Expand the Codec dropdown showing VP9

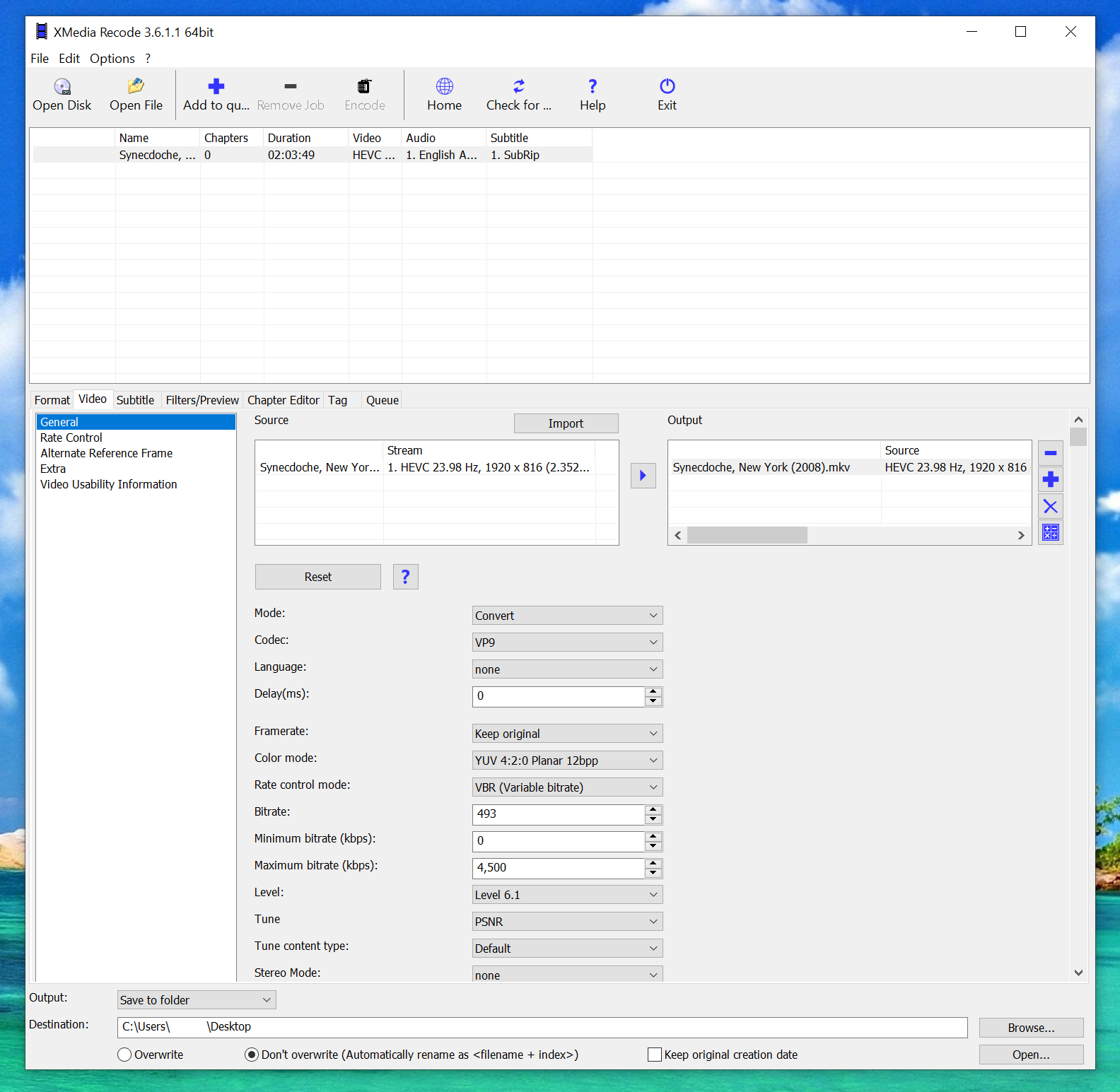click(567, 642)
